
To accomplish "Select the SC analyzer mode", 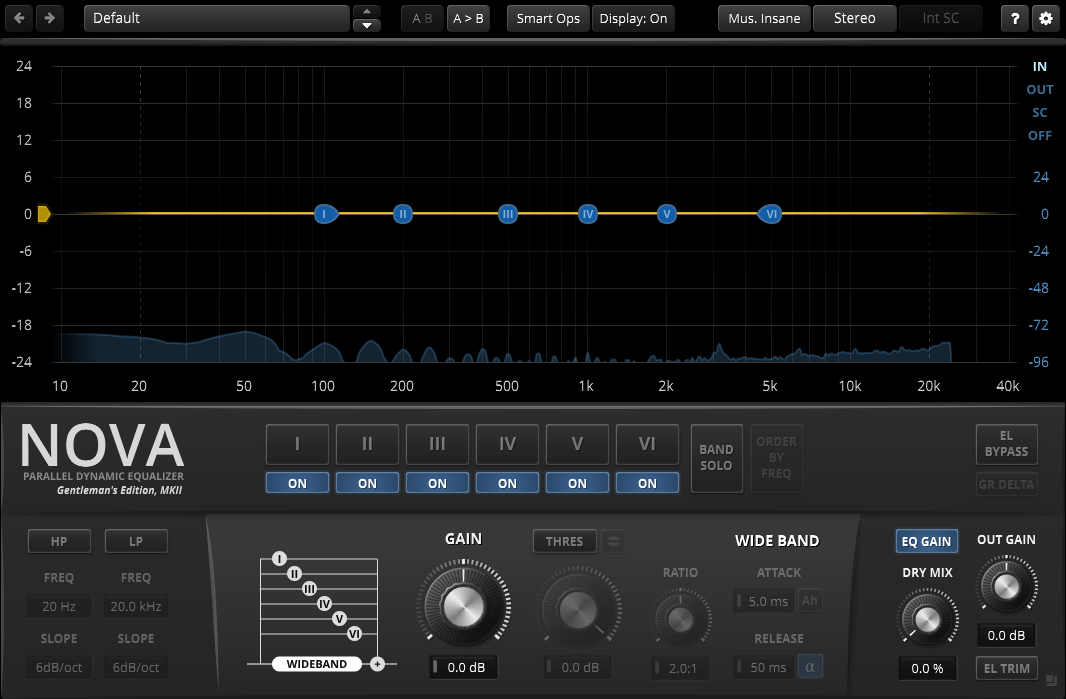I will point(1039,112).
